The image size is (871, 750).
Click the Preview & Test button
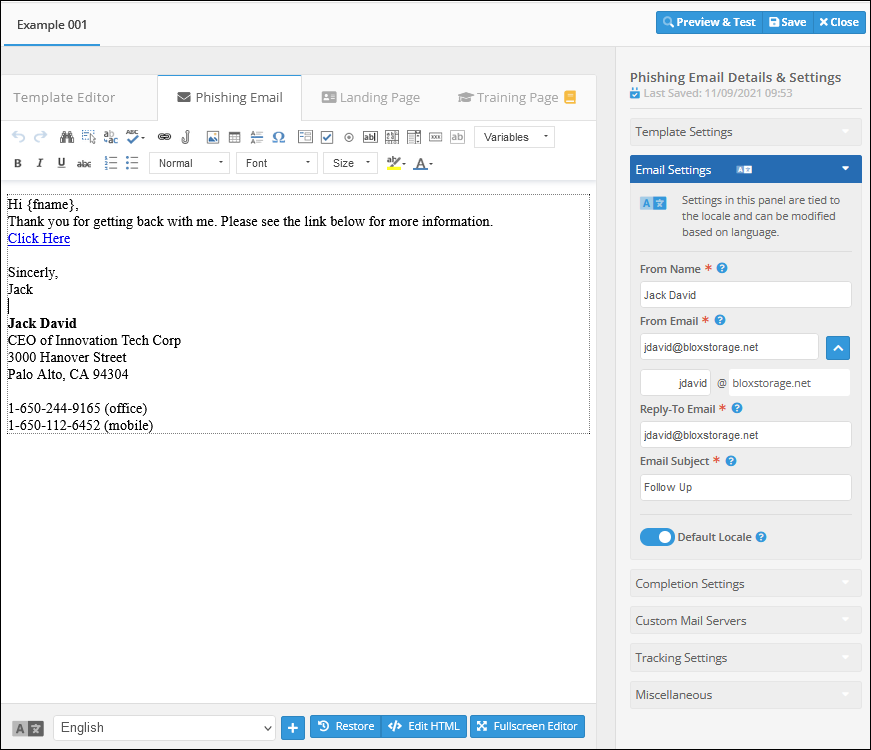pos(709,22)
